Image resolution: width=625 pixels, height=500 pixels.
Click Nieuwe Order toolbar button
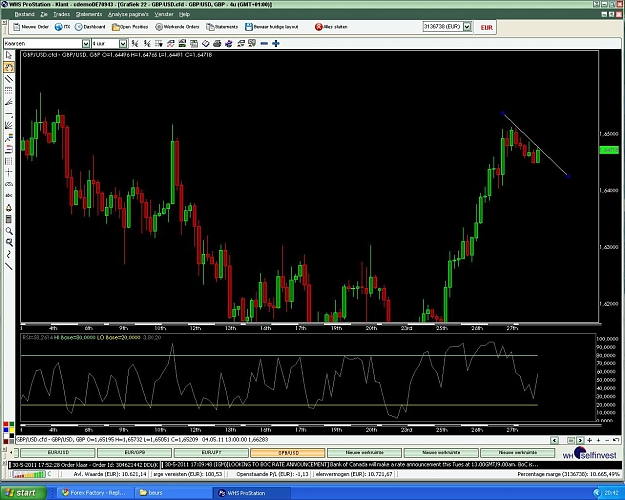pyautogui.click(x=31, y=27)
